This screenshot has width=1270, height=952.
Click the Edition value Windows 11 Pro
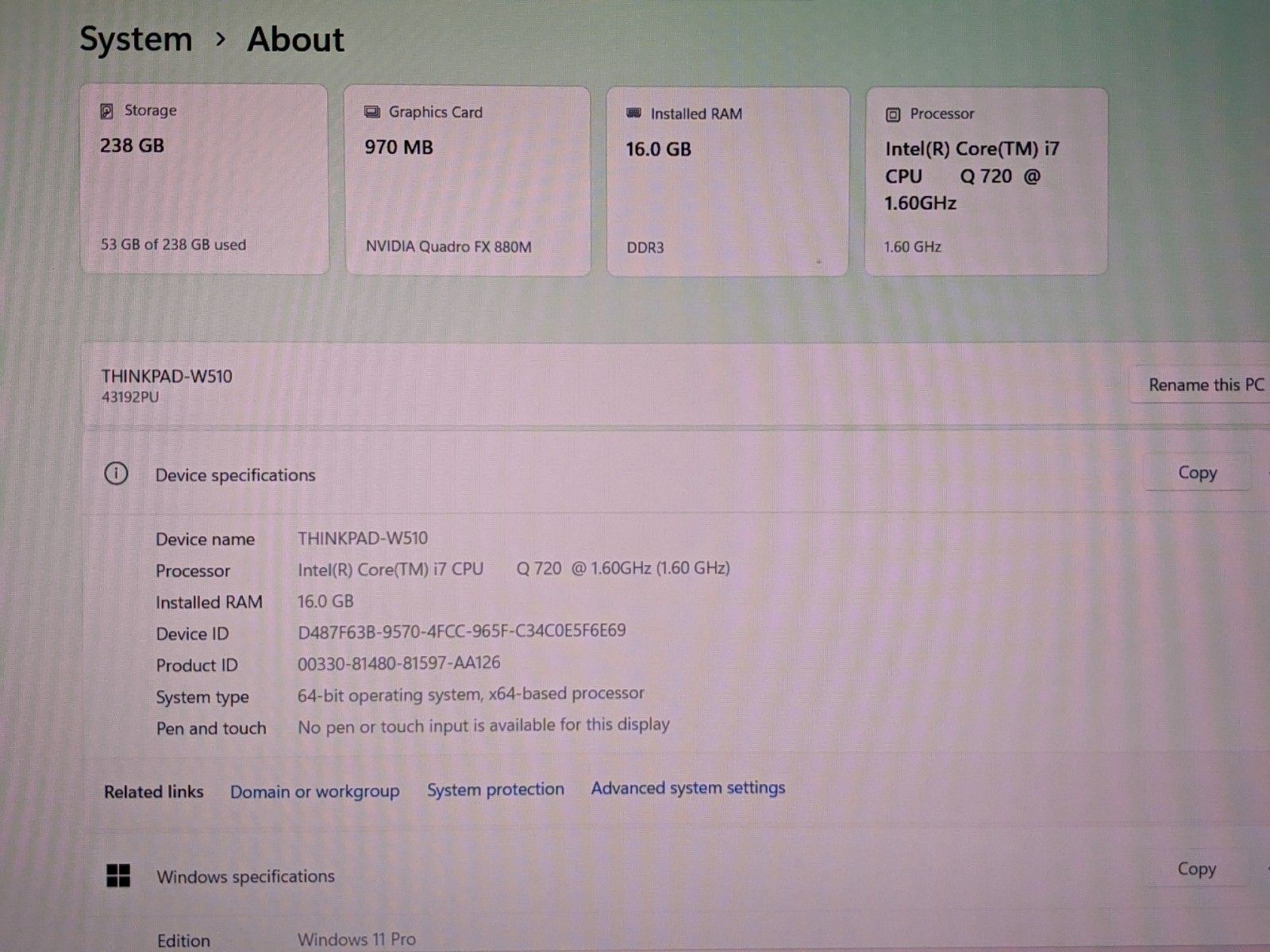pyautogui.click(x=356, y=939)
